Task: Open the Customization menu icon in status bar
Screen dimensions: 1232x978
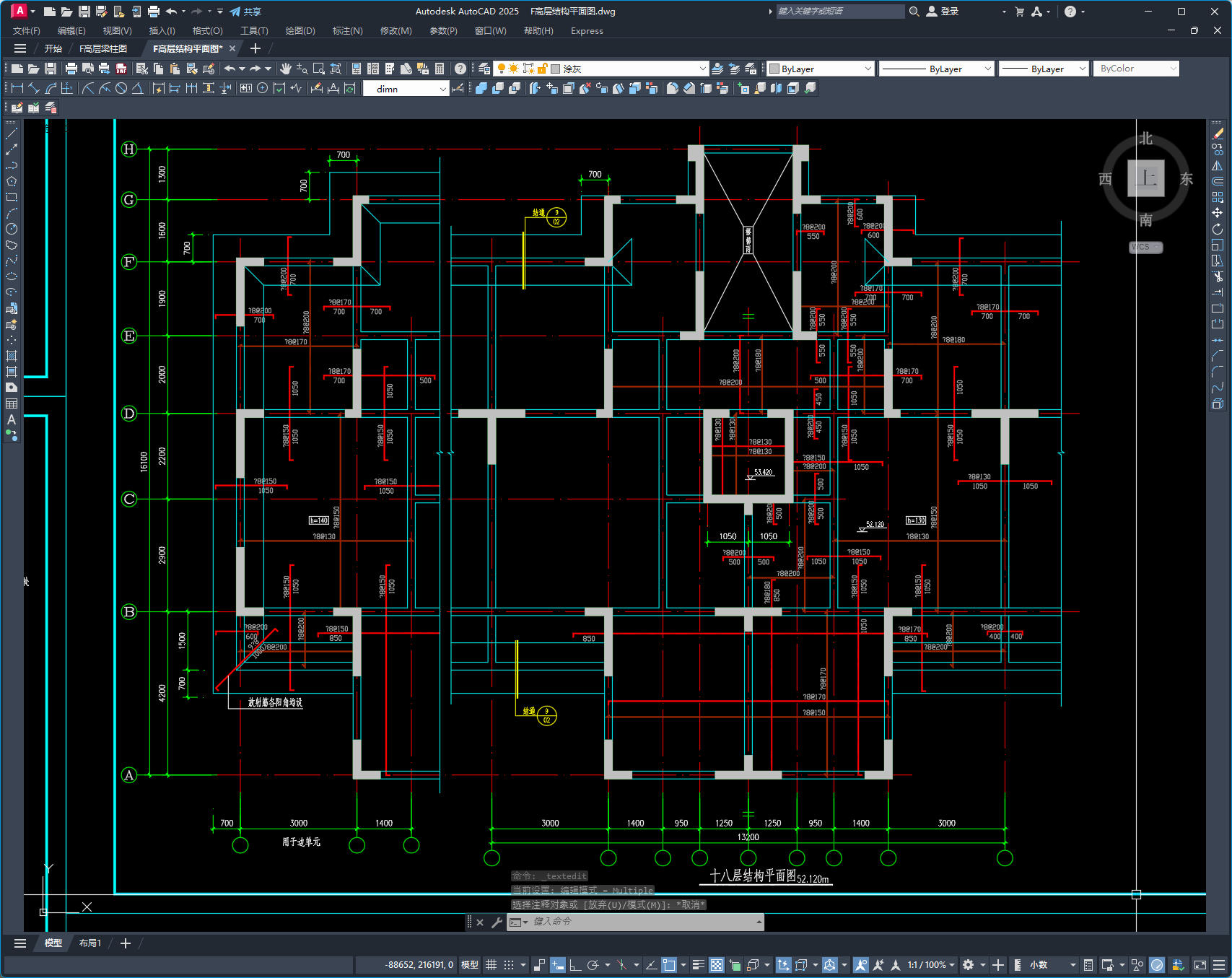Action: 1219,965
